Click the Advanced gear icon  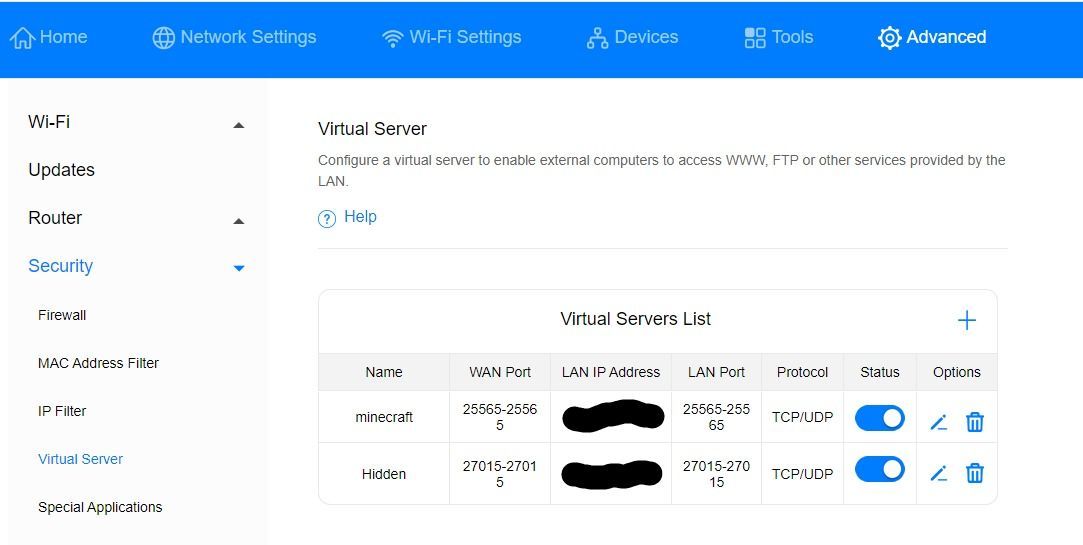[889, 38]
